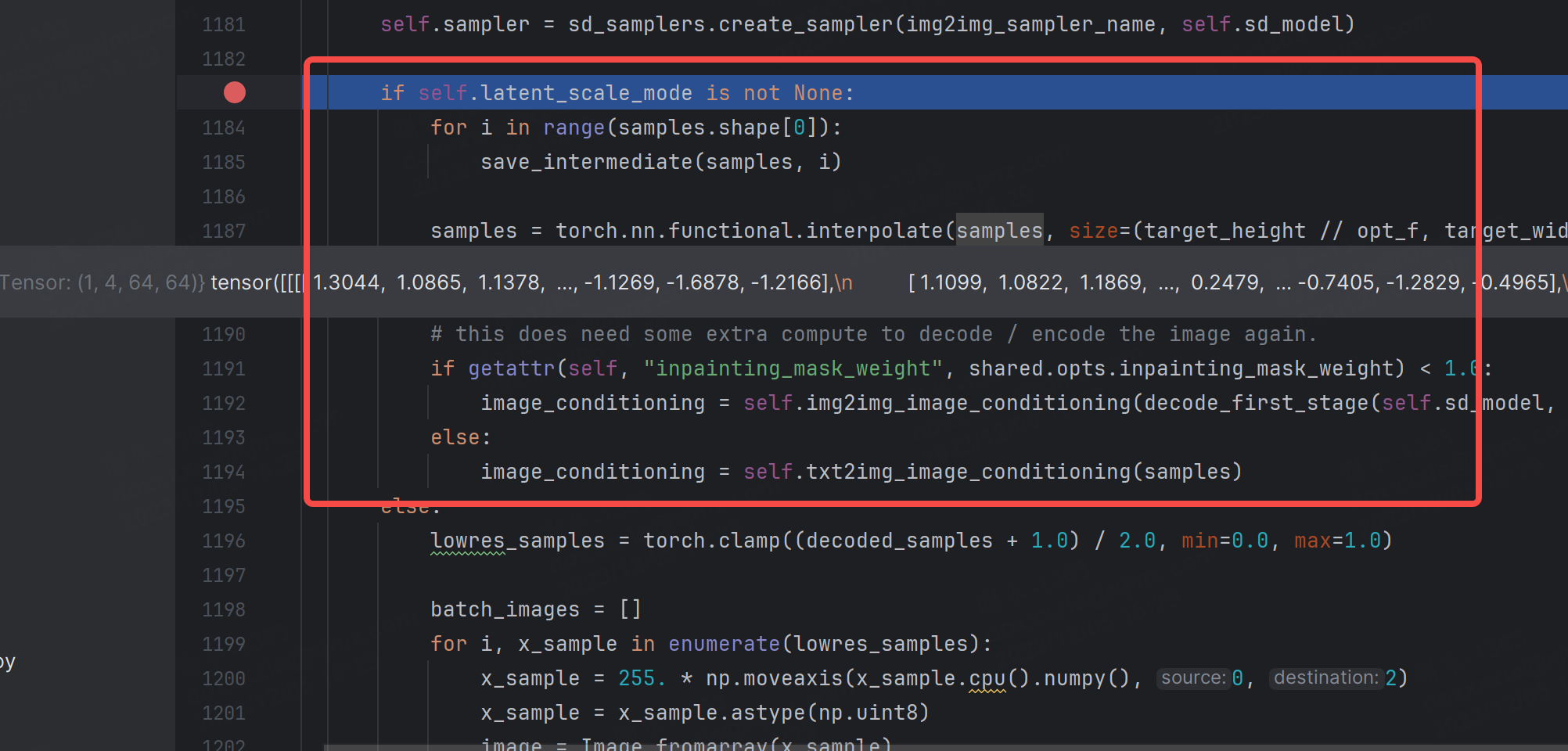Click the underlined 'cpu' call on line 1200
The image size is (1568, 751).
coord(987,678)
